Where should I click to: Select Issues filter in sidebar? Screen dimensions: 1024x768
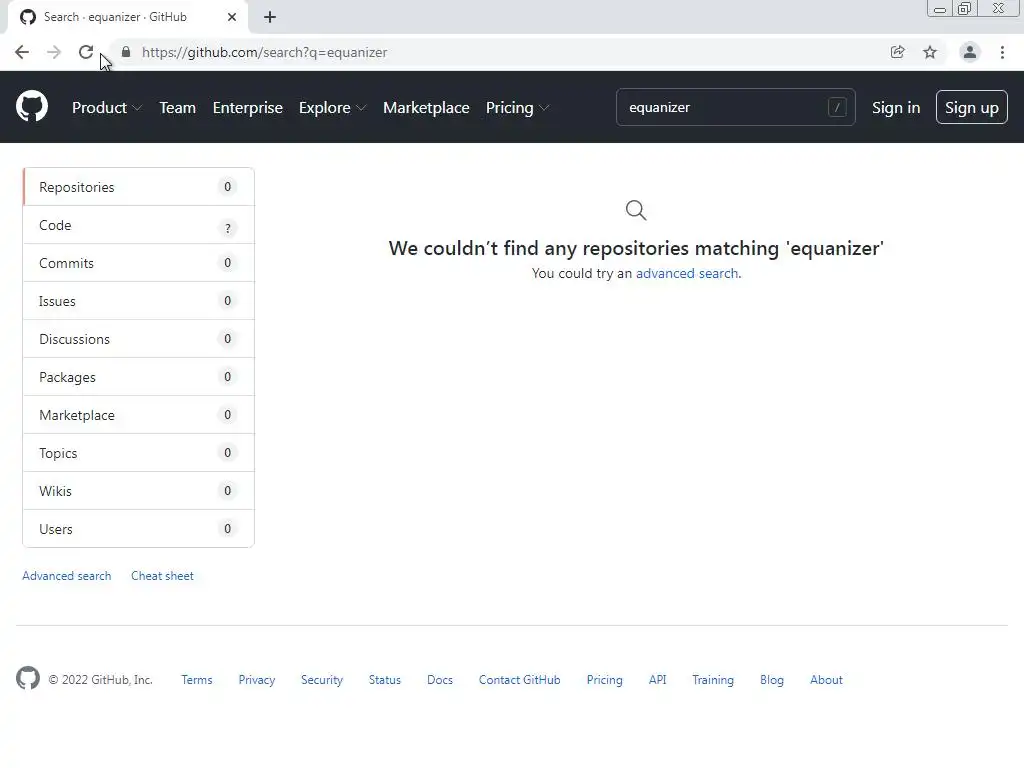point(138,301)
